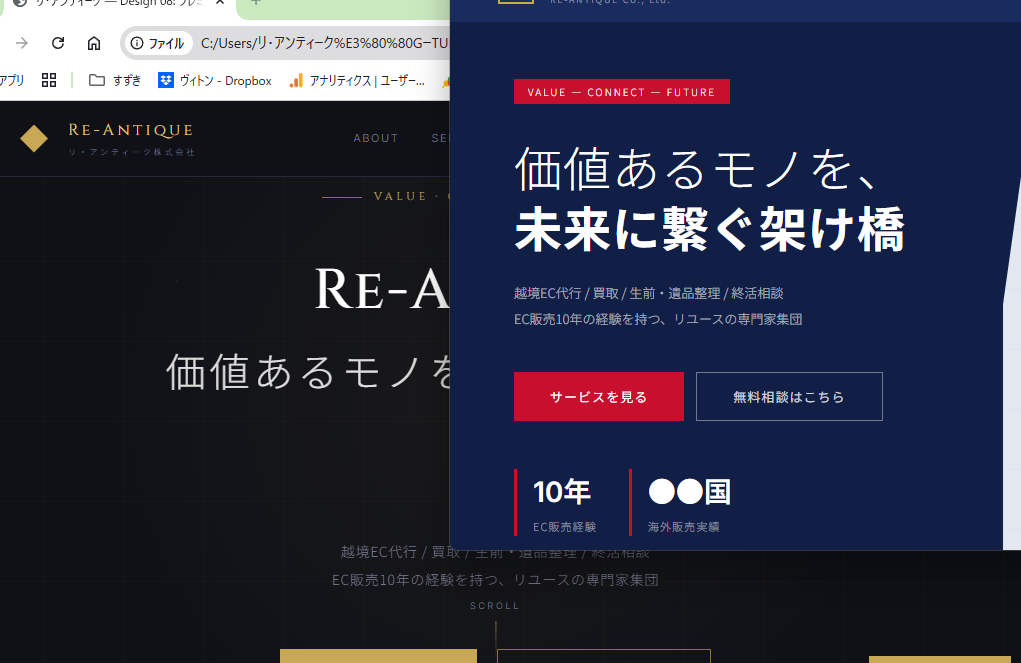Open the ABOUT navigation menu item
The height and width of the screenshot is (663, 1021).
coord(376,138)
